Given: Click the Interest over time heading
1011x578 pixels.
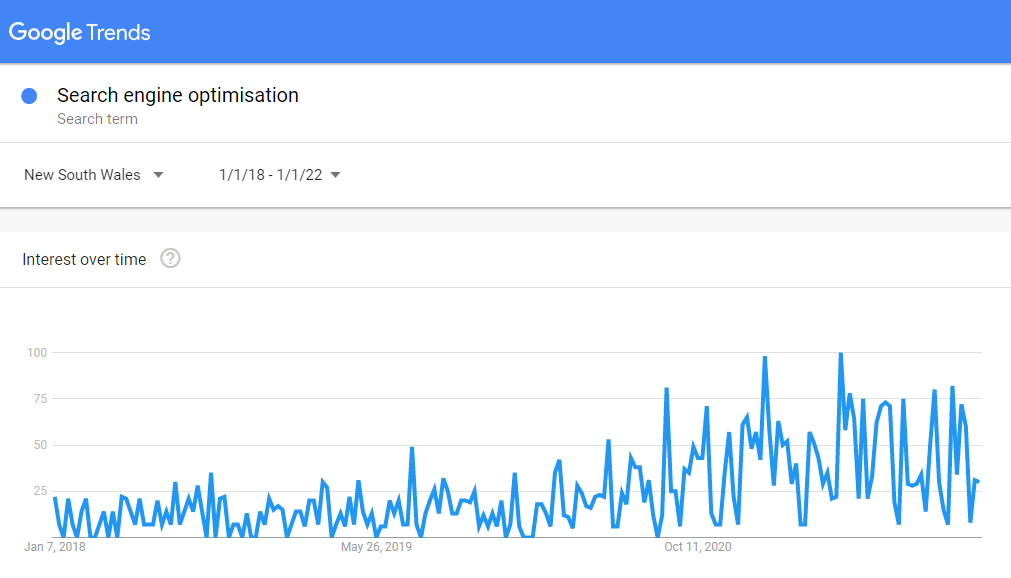Looking at the screenshot, I should [x=84, y=259].
